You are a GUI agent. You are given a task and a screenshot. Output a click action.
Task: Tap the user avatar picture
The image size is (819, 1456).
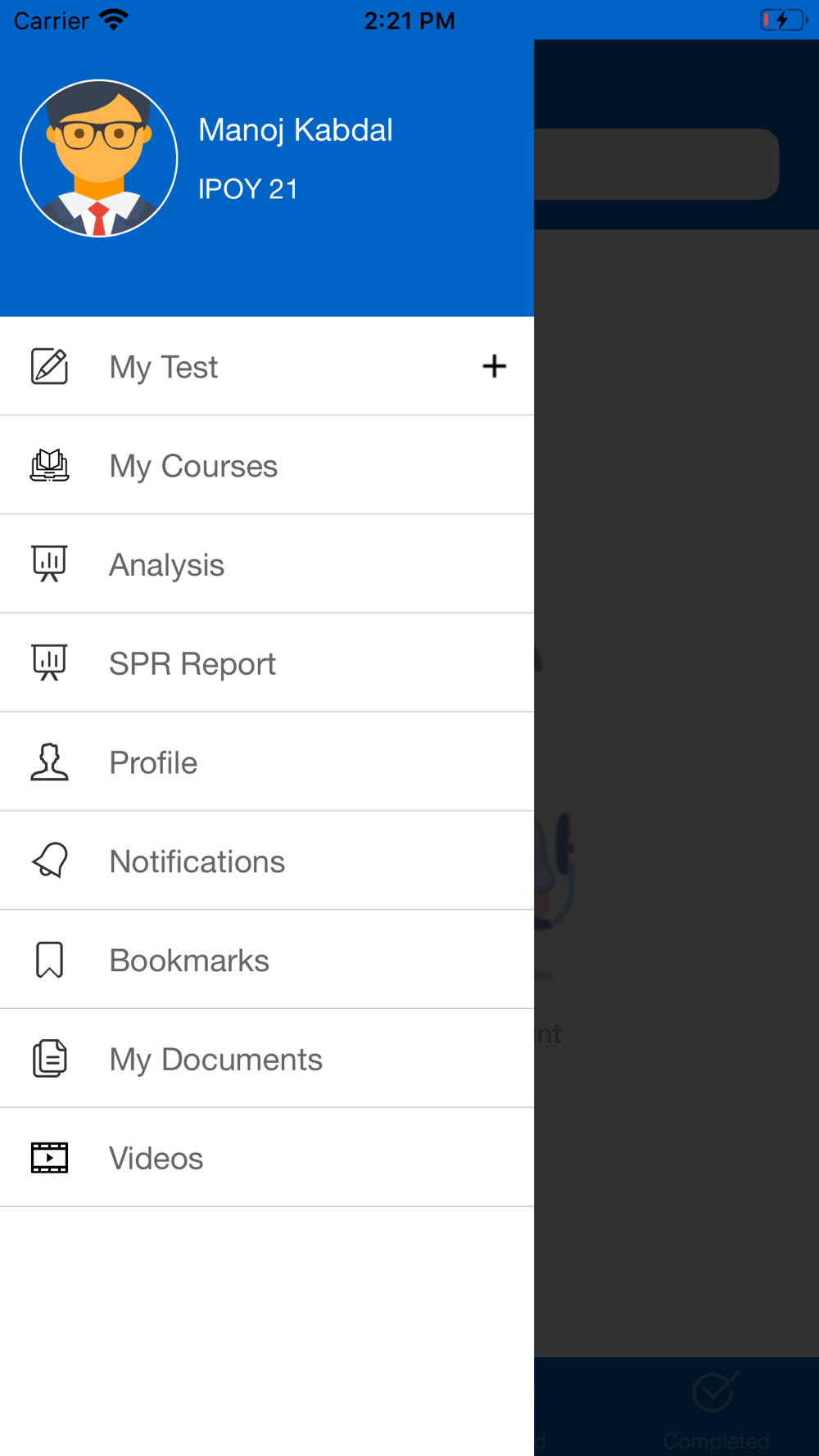click(x=99, y=158)
